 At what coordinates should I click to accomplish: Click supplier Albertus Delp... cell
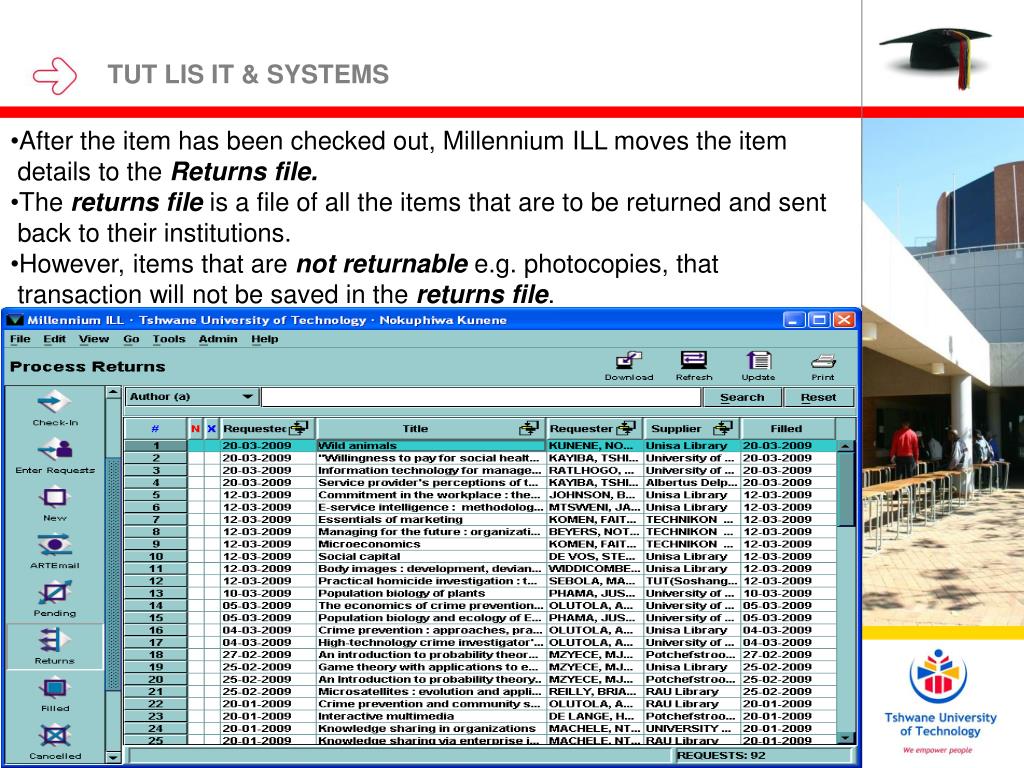[x=692, y=483]
